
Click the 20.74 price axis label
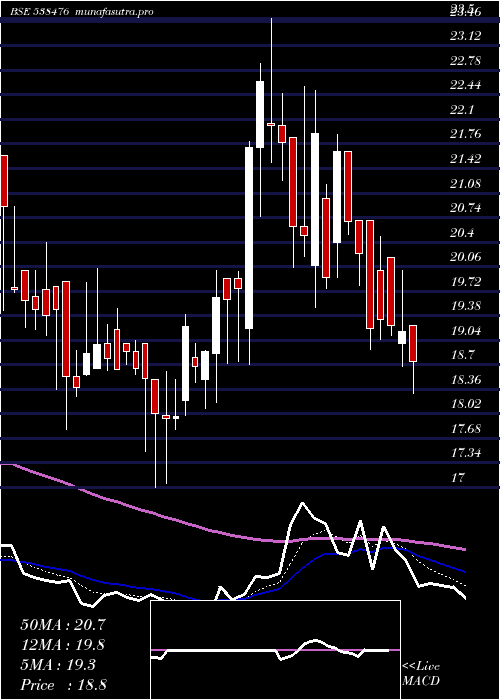pos(466,208)
